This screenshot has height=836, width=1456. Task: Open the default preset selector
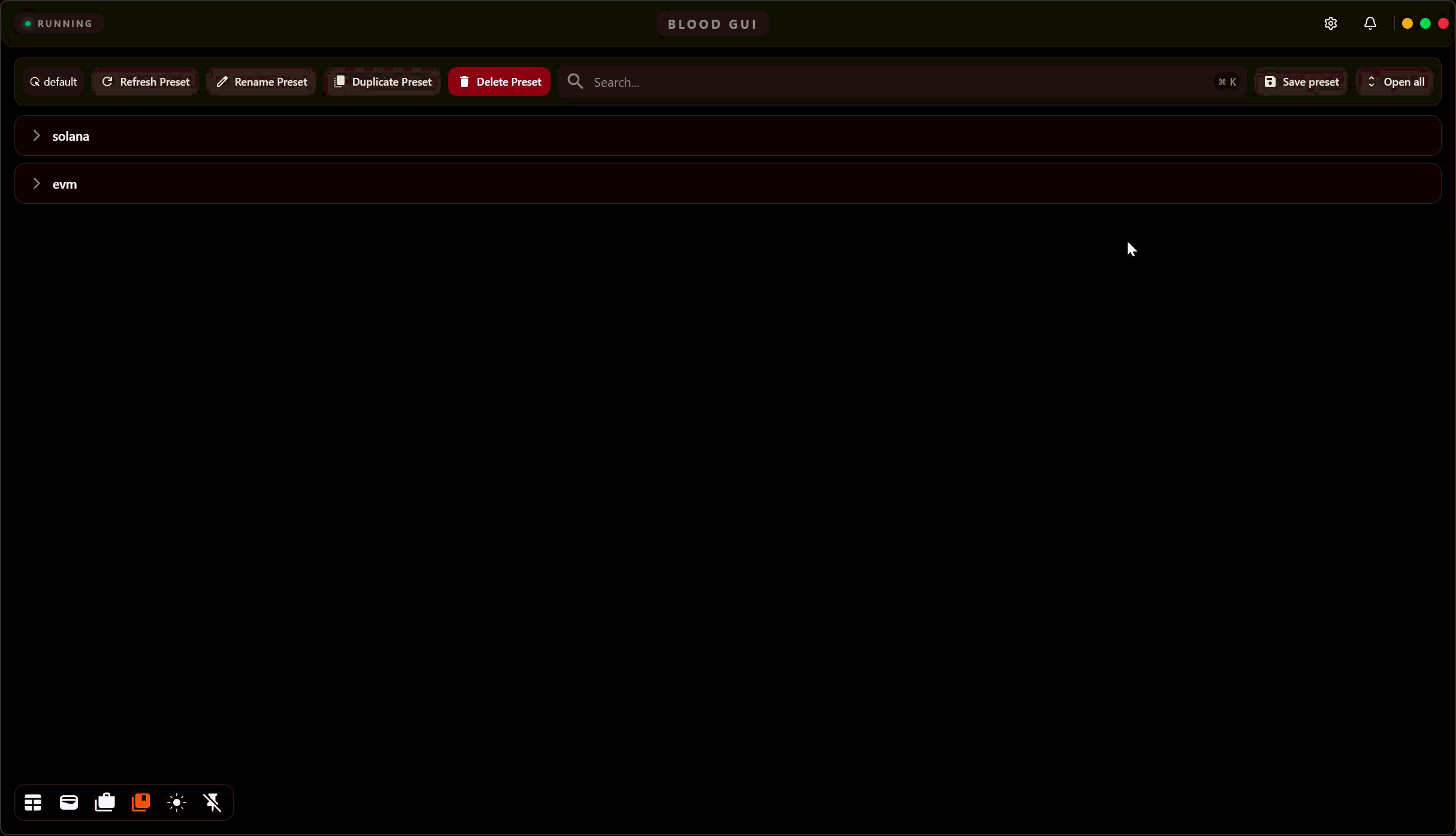coord(53,81)
